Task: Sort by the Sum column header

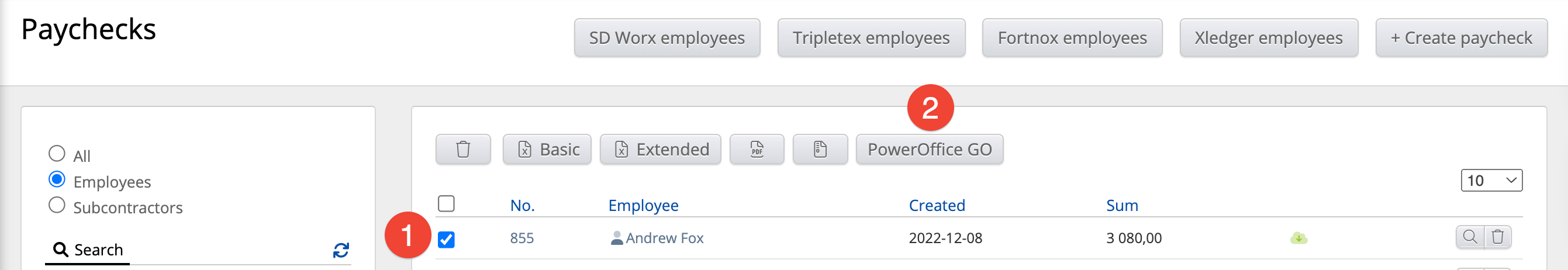Action: coord(1122,206)
